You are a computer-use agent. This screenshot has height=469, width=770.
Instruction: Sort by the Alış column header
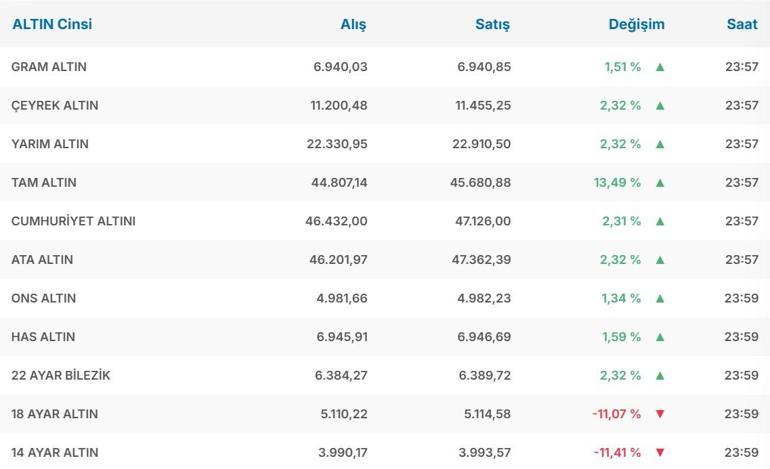pos(353,24)
